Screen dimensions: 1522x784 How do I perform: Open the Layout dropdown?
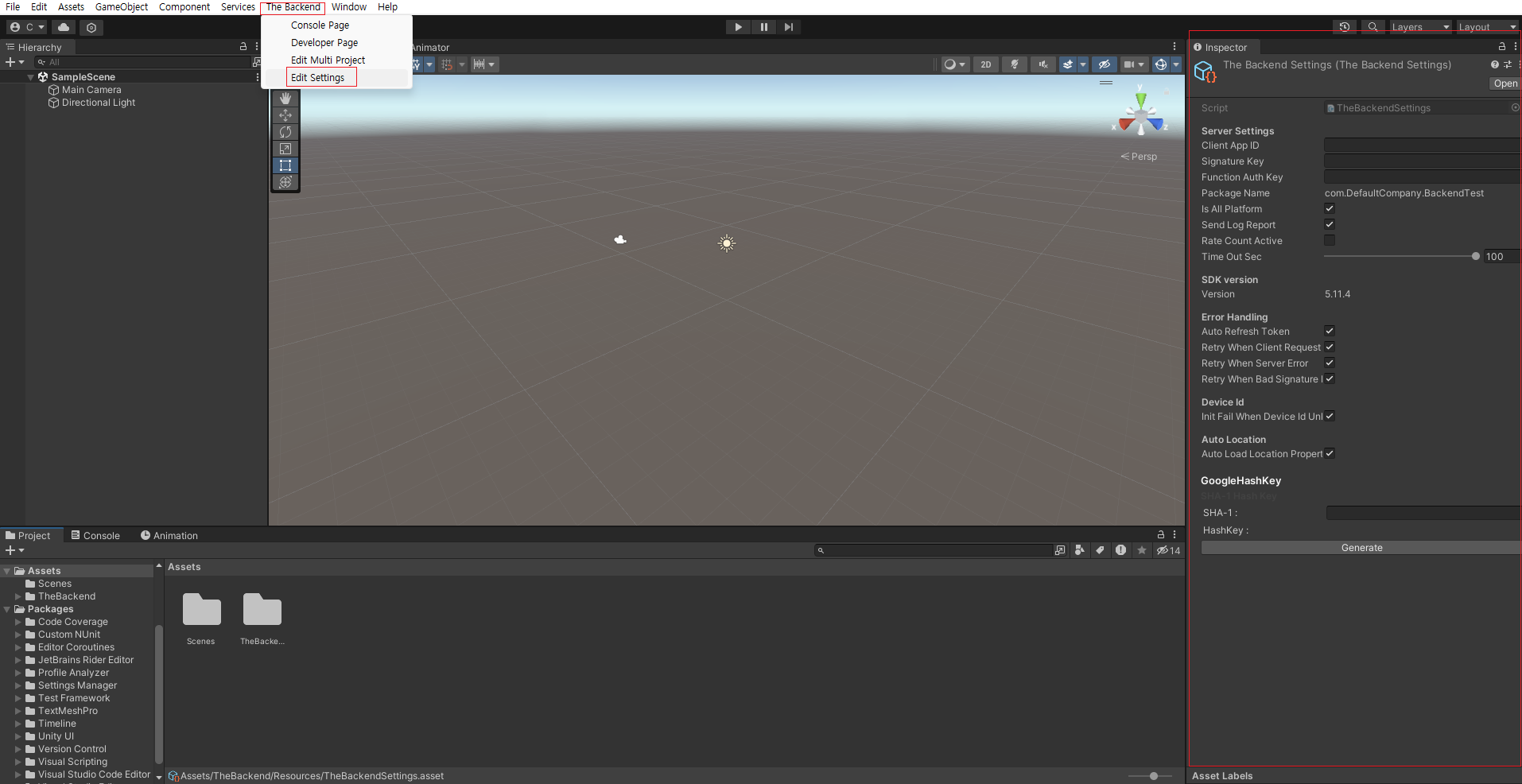tap(1487, 27)
